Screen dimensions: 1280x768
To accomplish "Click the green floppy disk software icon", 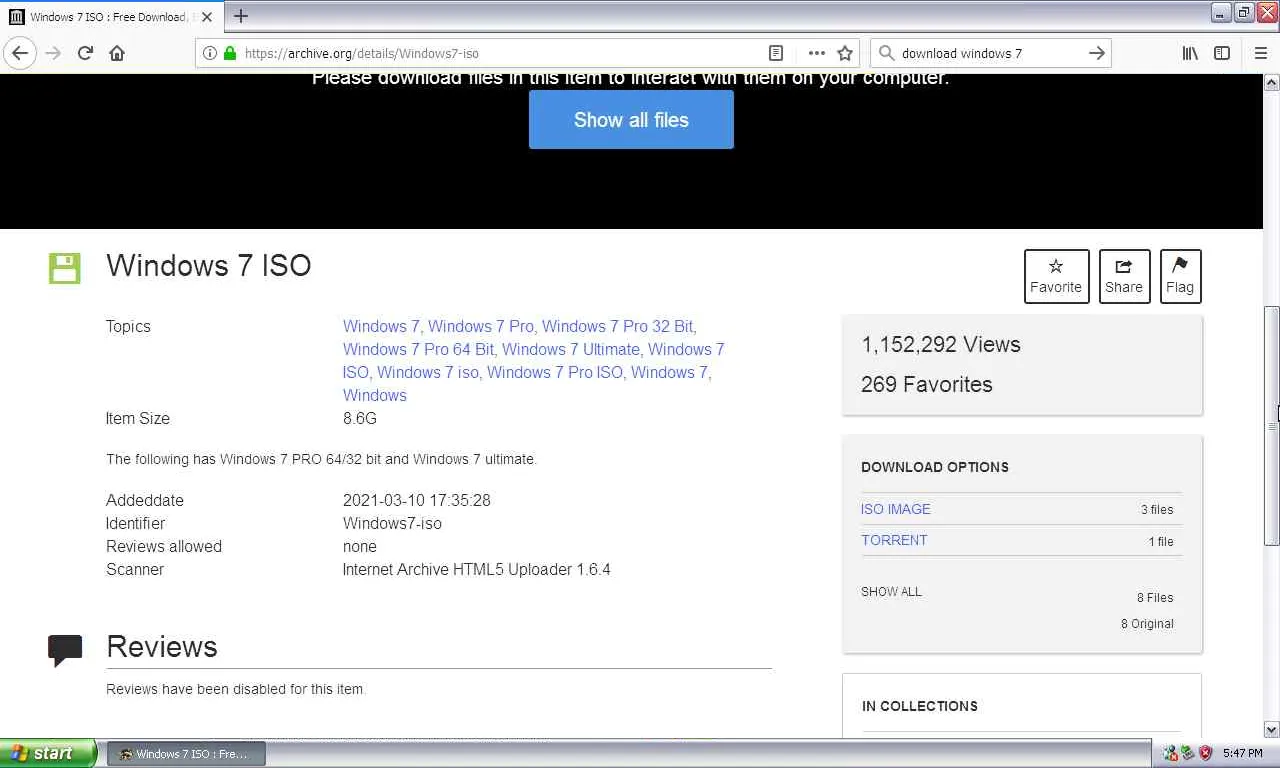I will tap(65, 268).
